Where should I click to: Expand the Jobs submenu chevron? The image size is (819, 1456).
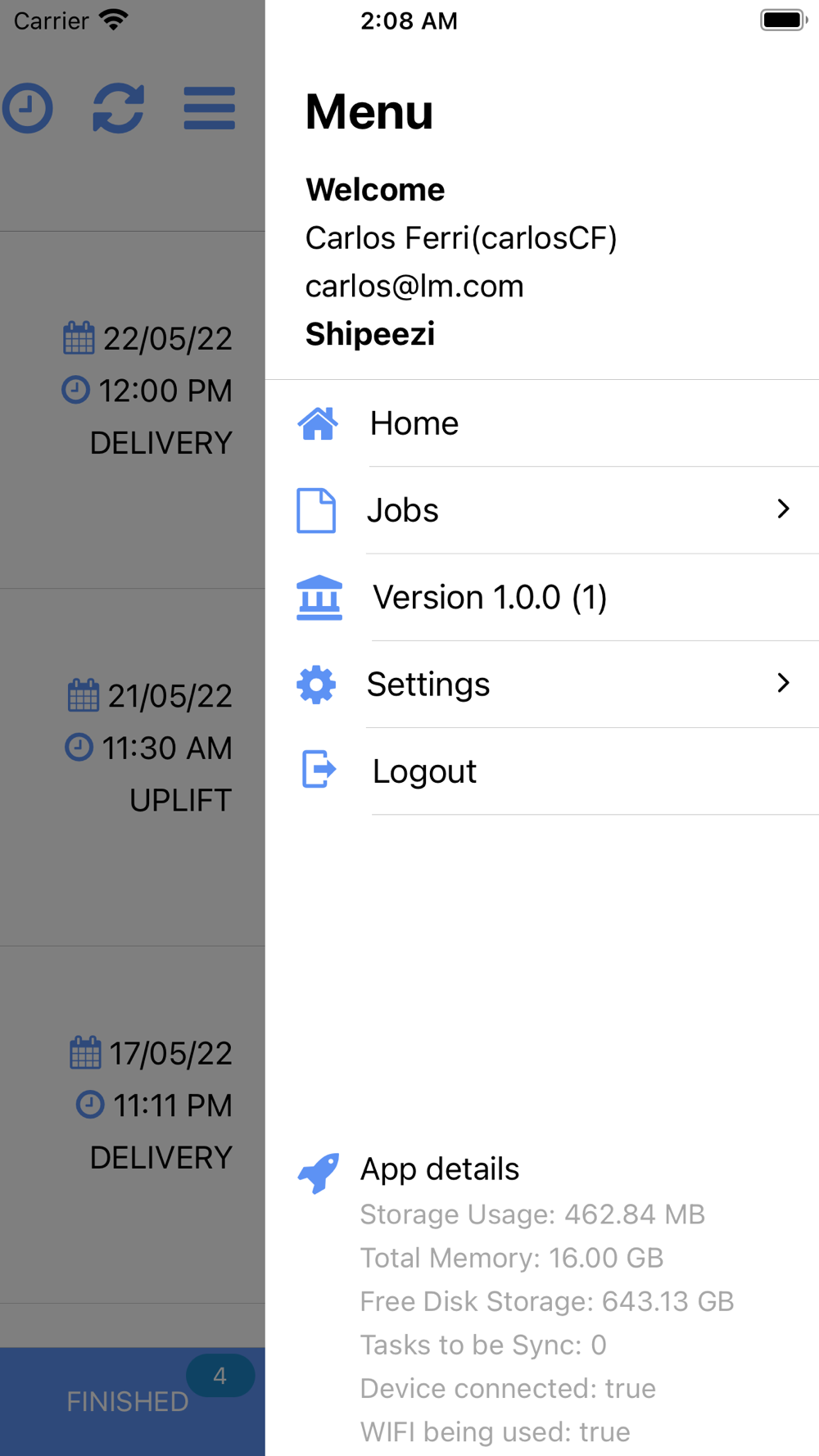tap(783, 509)
